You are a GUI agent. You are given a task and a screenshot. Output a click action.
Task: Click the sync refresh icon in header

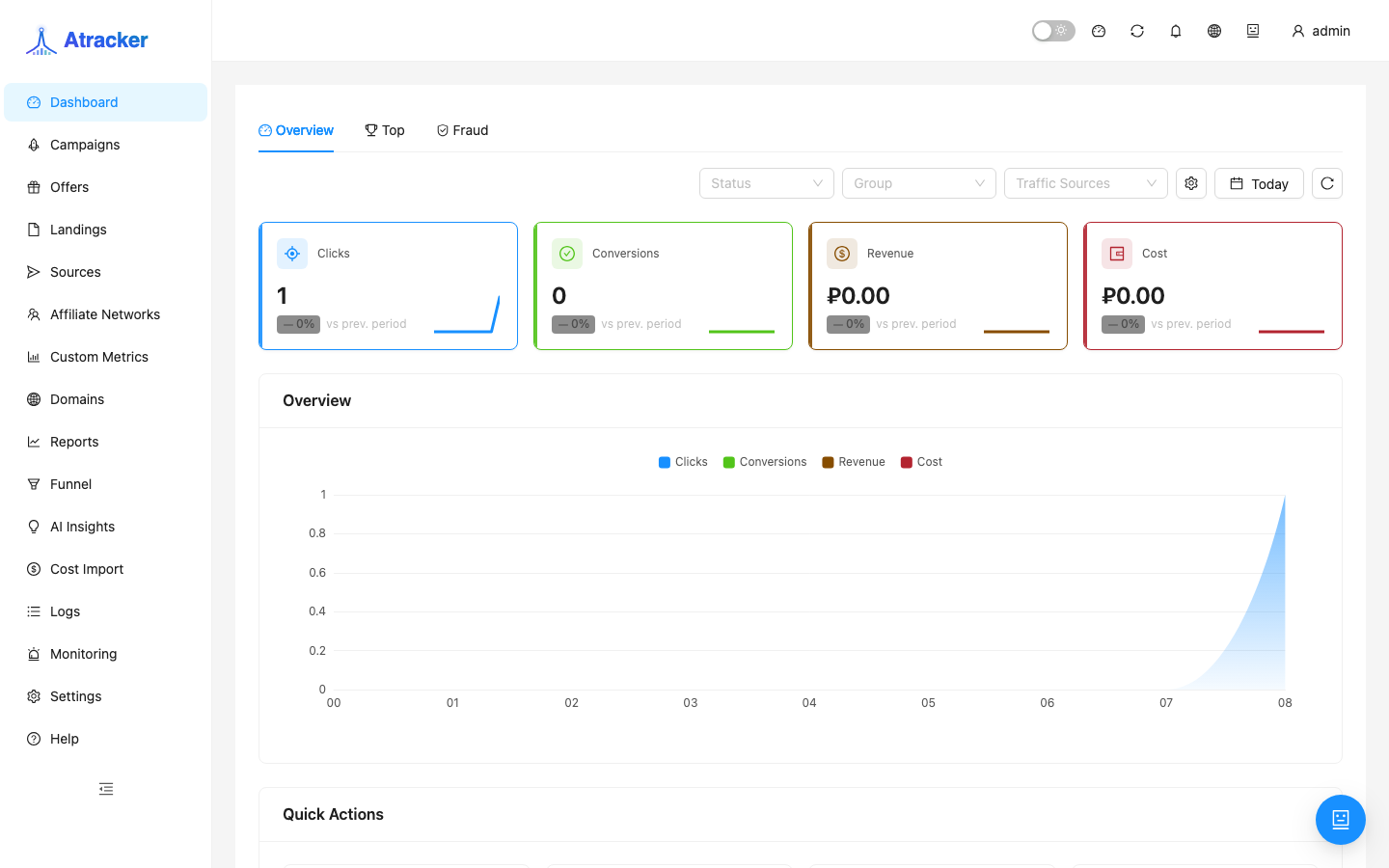tap(1137, 31)
